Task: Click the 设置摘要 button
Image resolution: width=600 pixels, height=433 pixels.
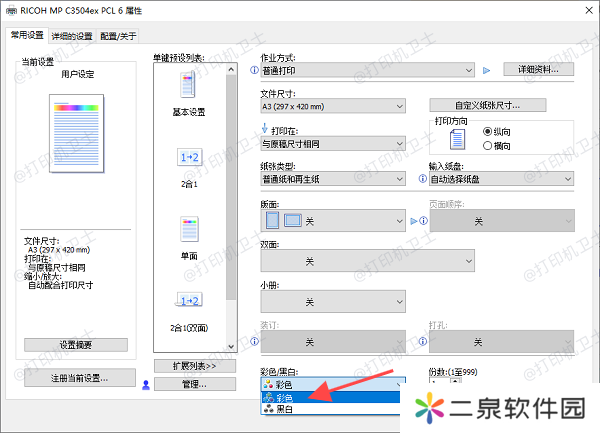Action: tap(76, 345)
